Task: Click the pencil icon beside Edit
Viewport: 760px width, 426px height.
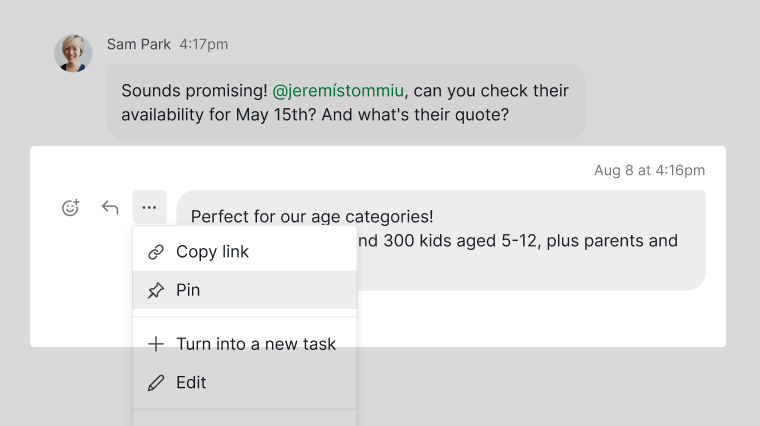Action: (155, 383)
